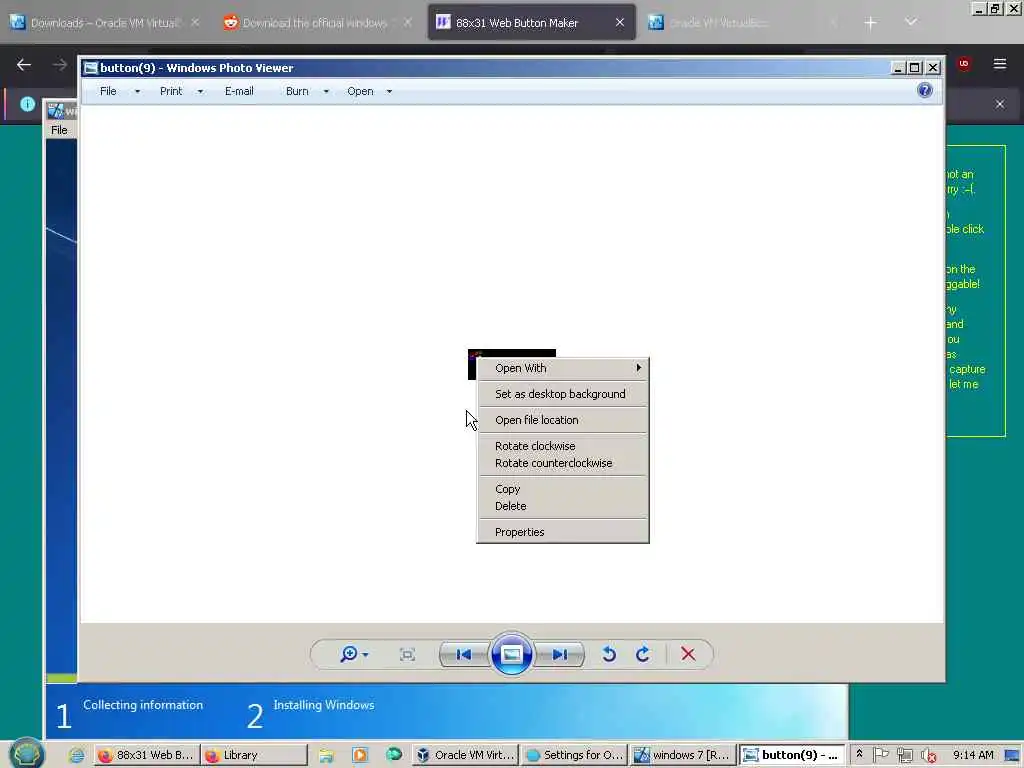Click the Start menu orb
Screen dimensions: 1024x768
[x=27, y=754]
